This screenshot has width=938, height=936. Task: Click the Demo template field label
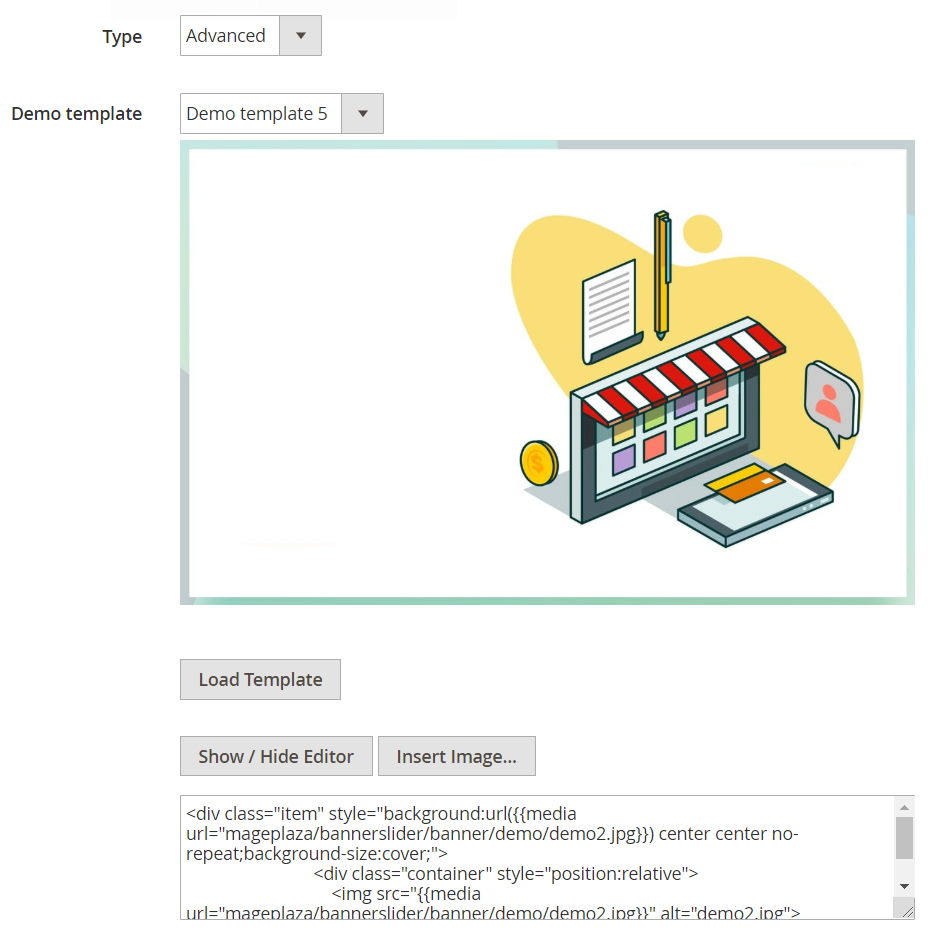point(77,114)
